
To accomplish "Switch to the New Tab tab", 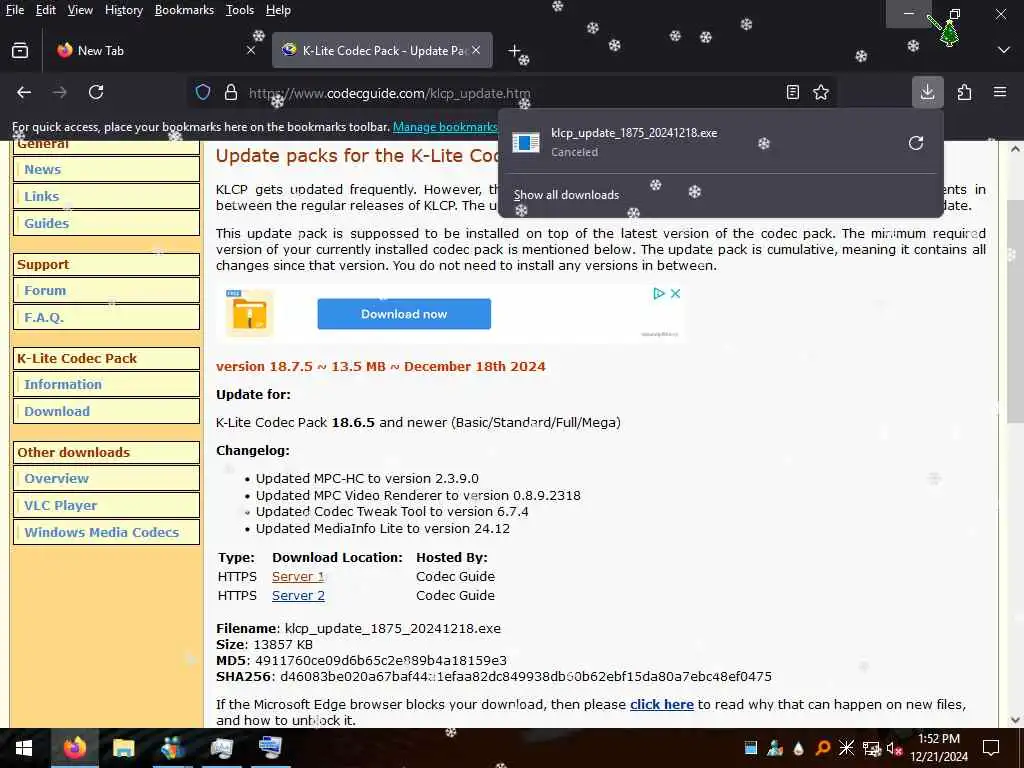I will coord(155,50).
